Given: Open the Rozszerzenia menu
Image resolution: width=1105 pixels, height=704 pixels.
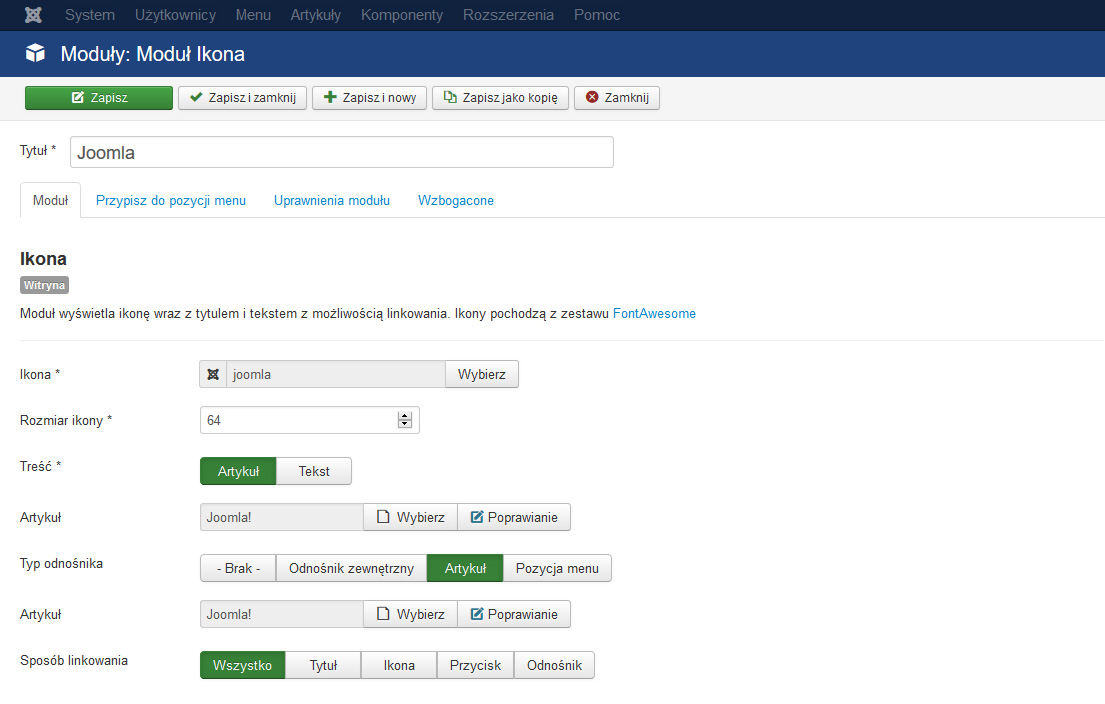Looking at the screenshot, I should (508, 15).
